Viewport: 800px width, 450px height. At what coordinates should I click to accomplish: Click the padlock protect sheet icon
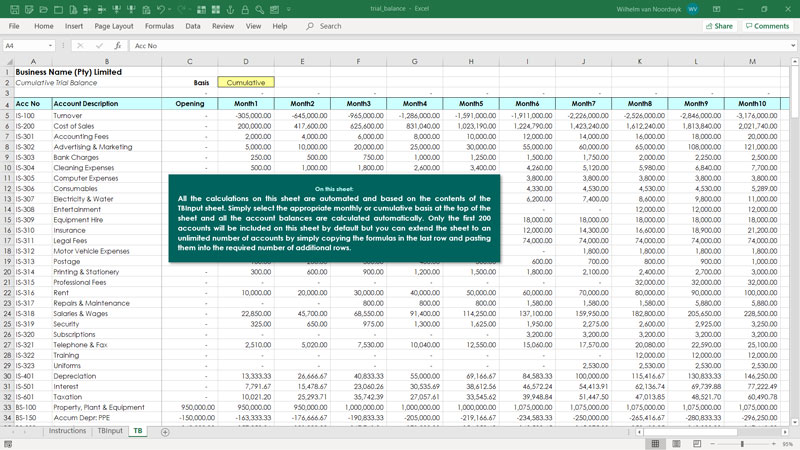[x=245, y=9]
